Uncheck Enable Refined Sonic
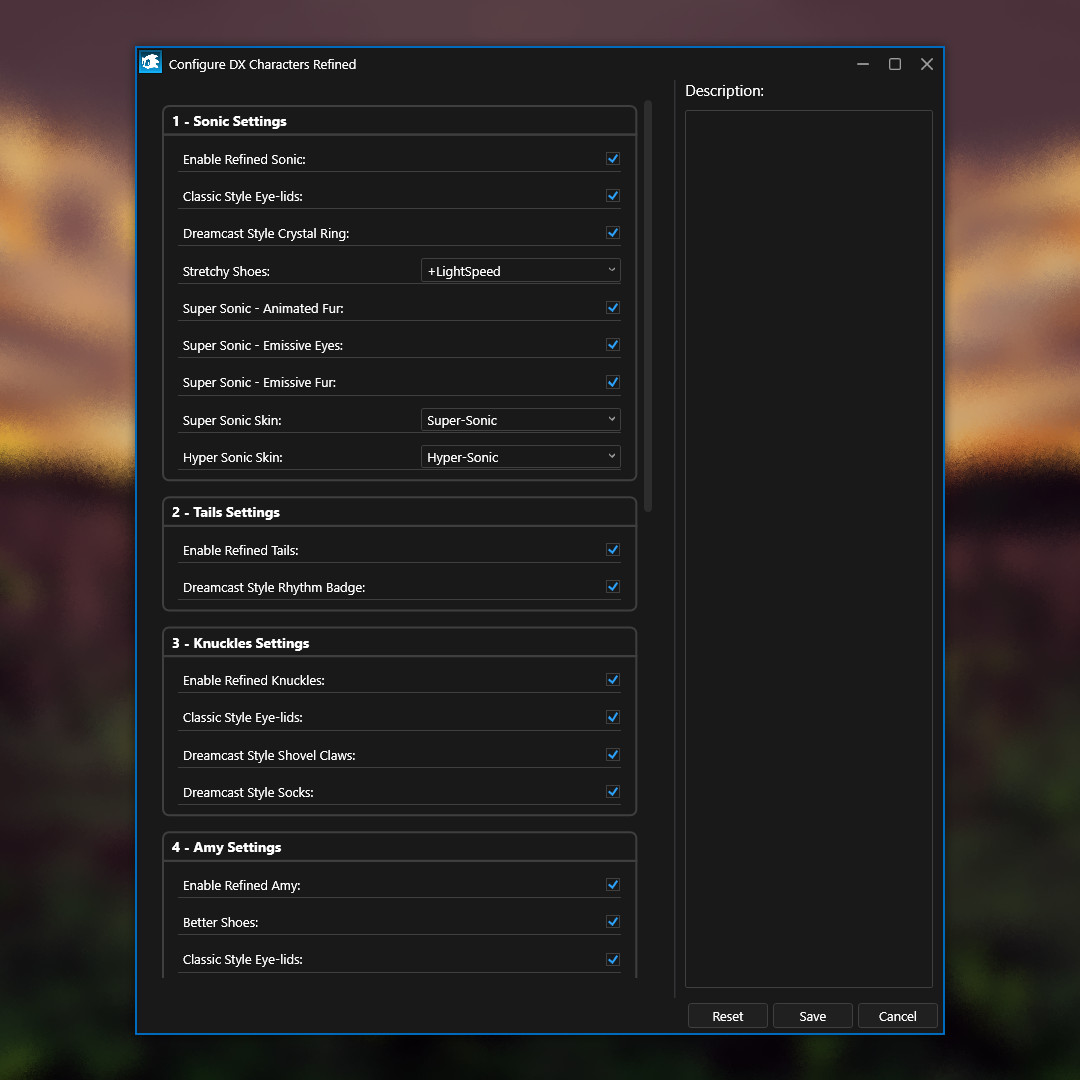The image size is (1080, 1080). pyautogui.click(x=612, y=158)
